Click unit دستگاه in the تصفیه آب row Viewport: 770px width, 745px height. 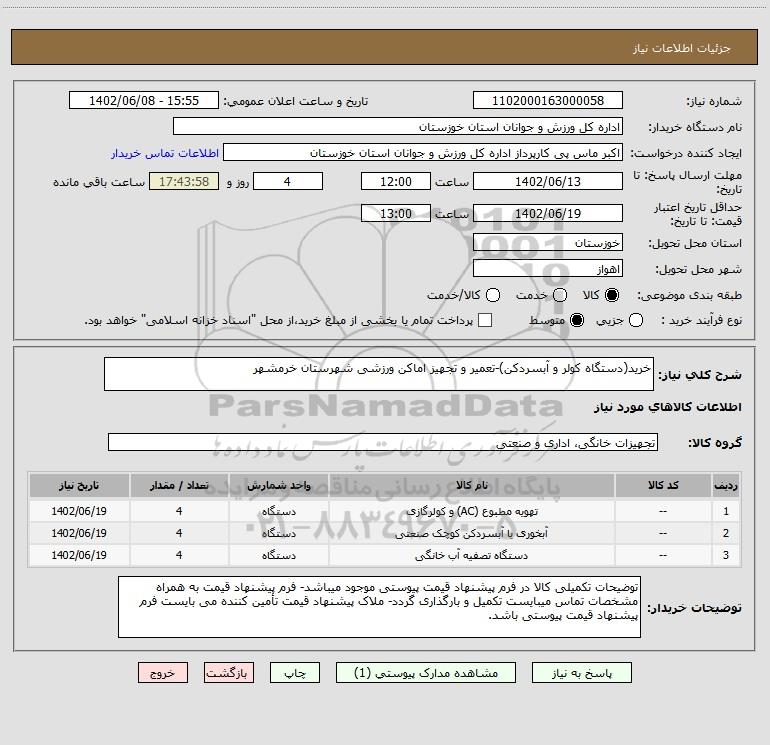(x=278, y=555)
